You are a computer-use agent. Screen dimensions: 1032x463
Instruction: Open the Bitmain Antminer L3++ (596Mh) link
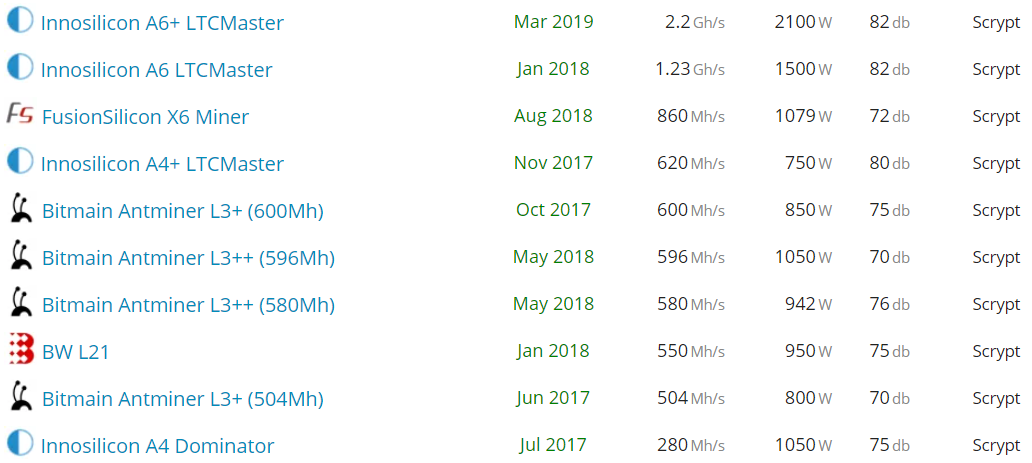188,258
